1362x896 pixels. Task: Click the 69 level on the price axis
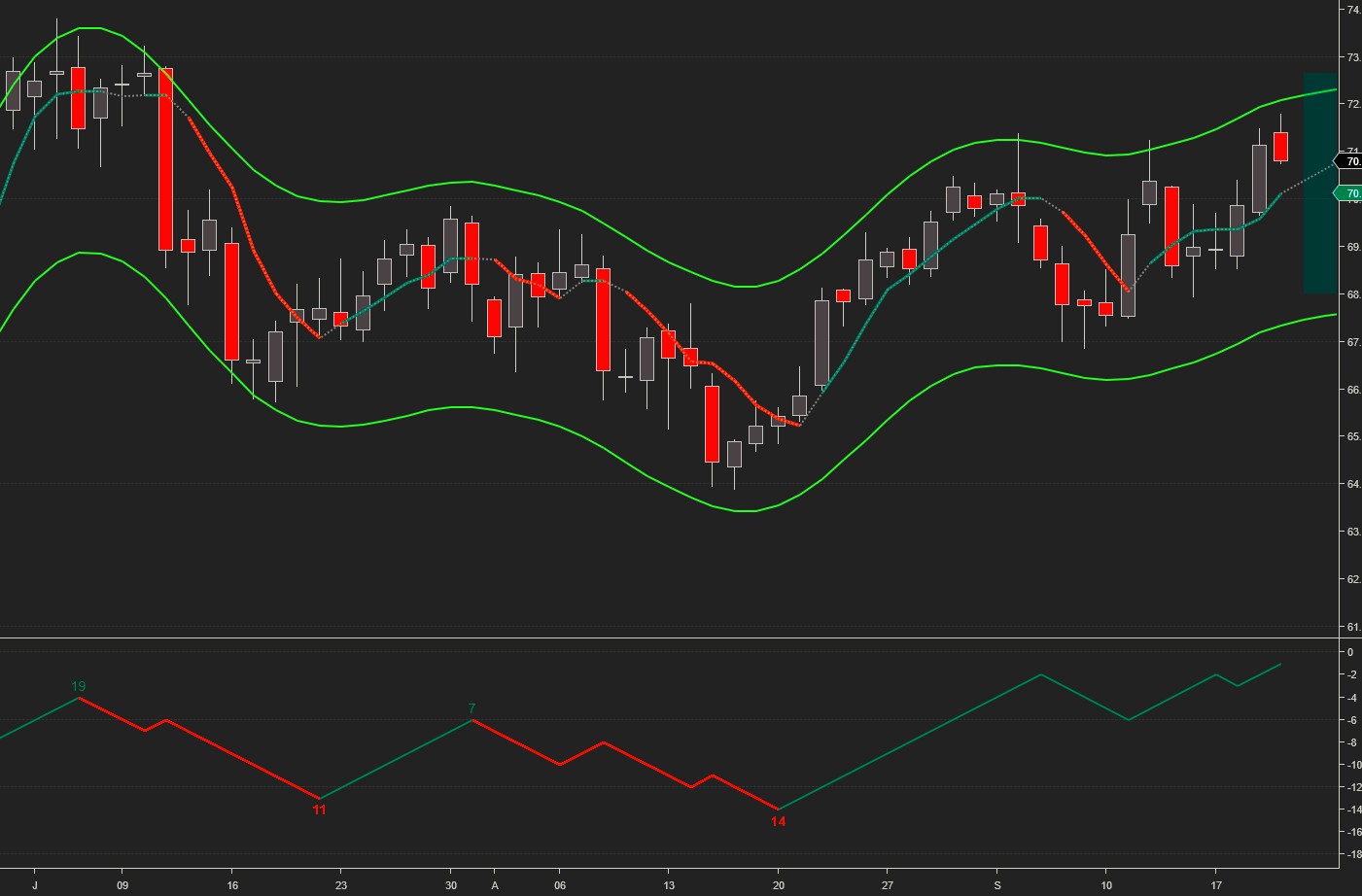[1354, 247]
